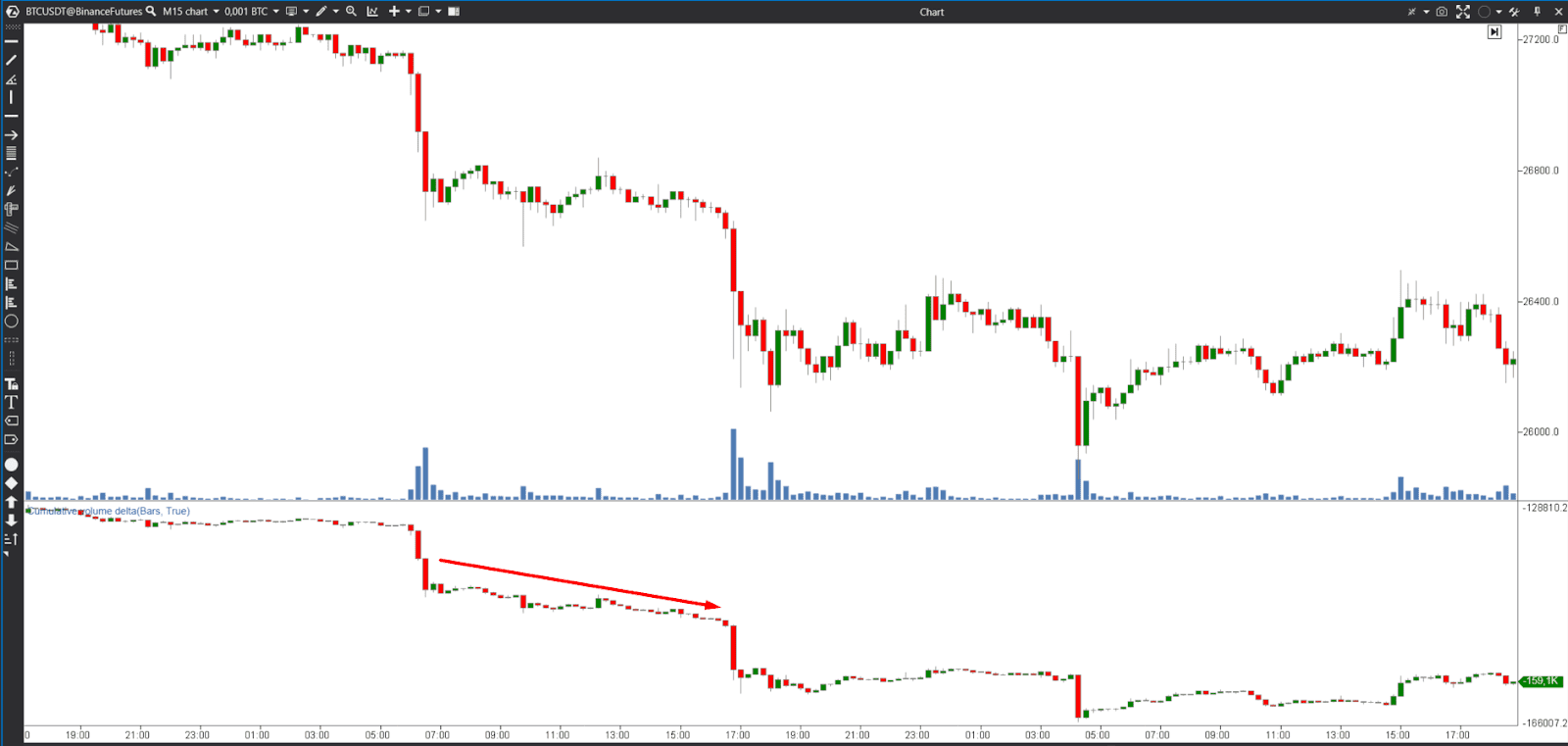Select the locked text tool icon
Screen dimensions: 1568x746
[12, 383]
